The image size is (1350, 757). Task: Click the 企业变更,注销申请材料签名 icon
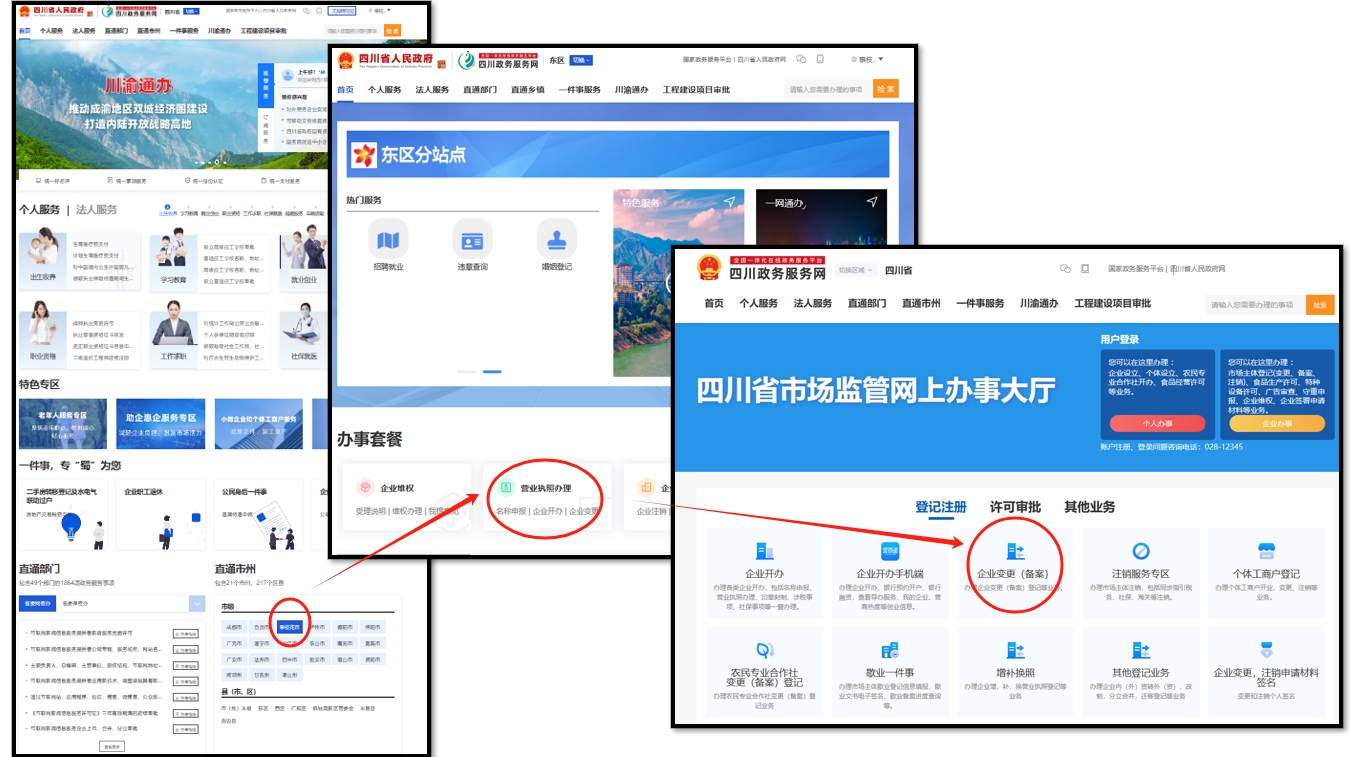(1266, 650)
